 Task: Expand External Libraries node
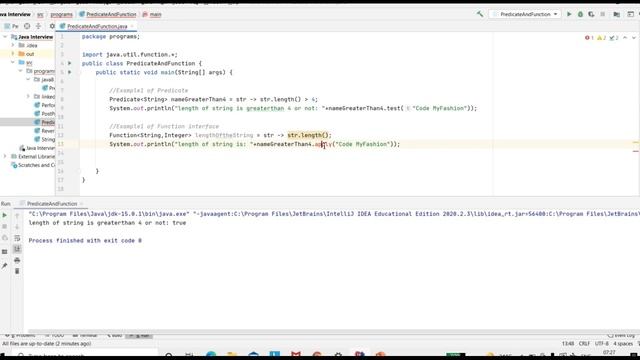pos(5,157)
